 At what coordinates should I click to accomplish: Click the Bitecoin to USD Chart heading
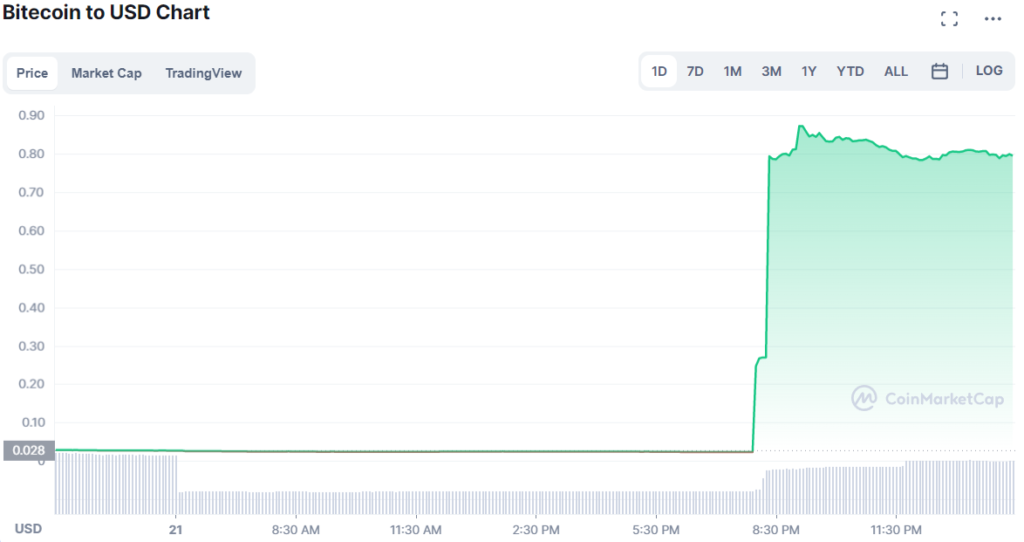(x=106, y=12)
